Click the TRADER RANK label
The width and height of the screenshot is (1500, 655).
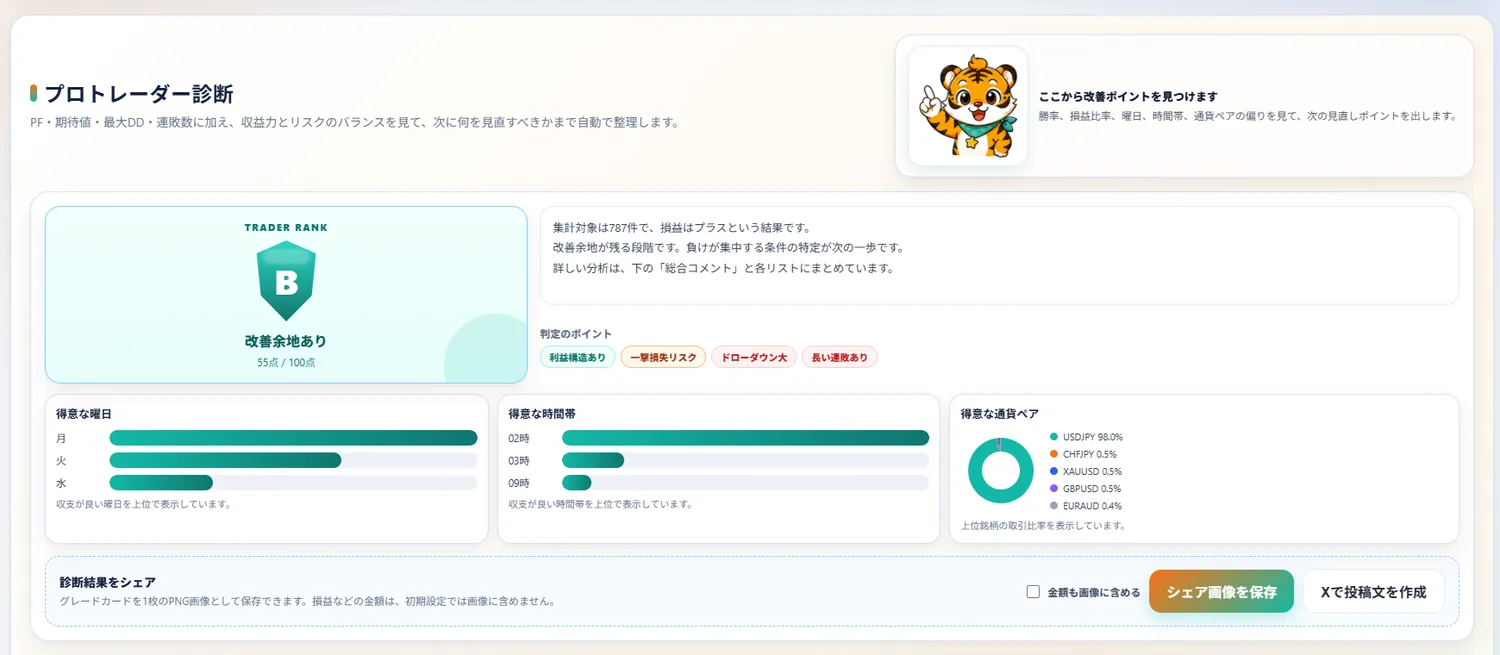pyautogui.click(x=286, y=228)
